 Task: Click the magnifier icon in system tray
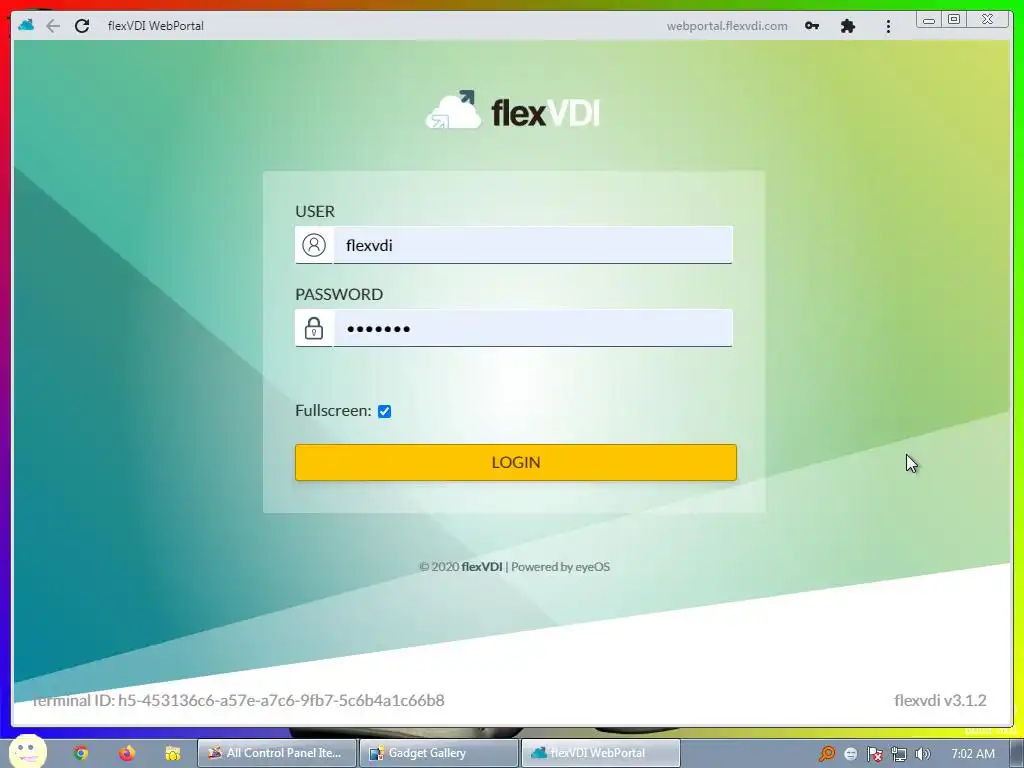[x=827, y=754]
